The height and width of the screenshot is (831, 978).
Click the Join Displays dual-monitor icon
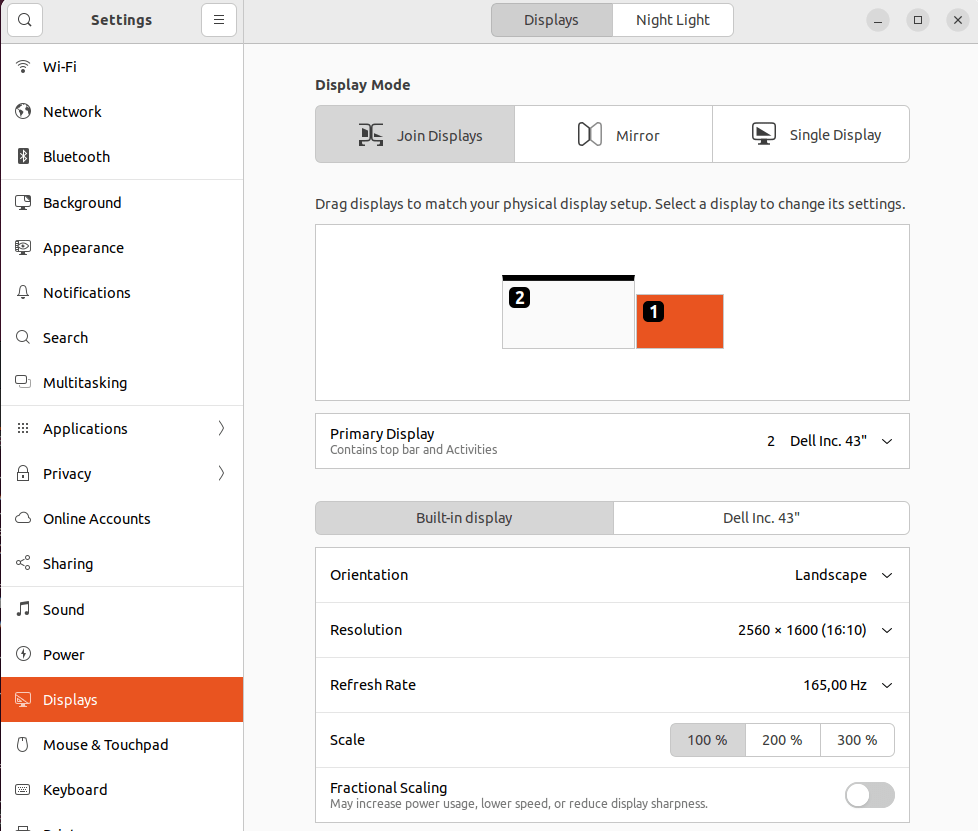pos(371,135)
